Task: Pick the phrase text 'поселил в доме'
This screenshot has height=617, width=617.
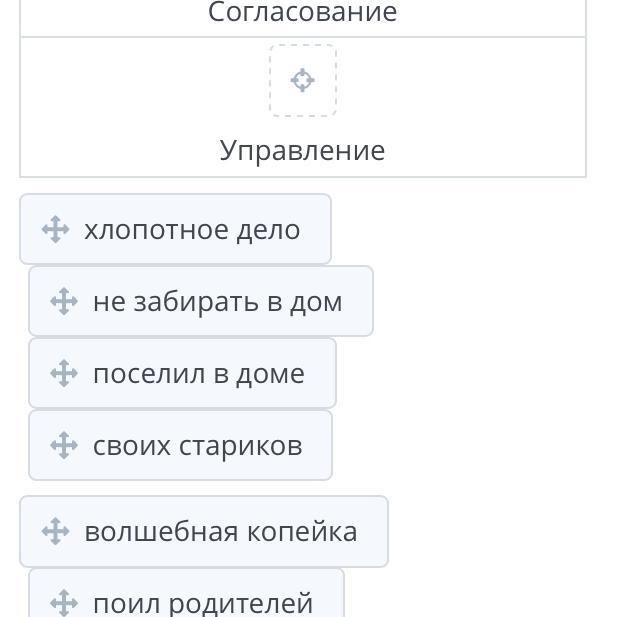Action: pyautogui.click(x=198, y=374)
